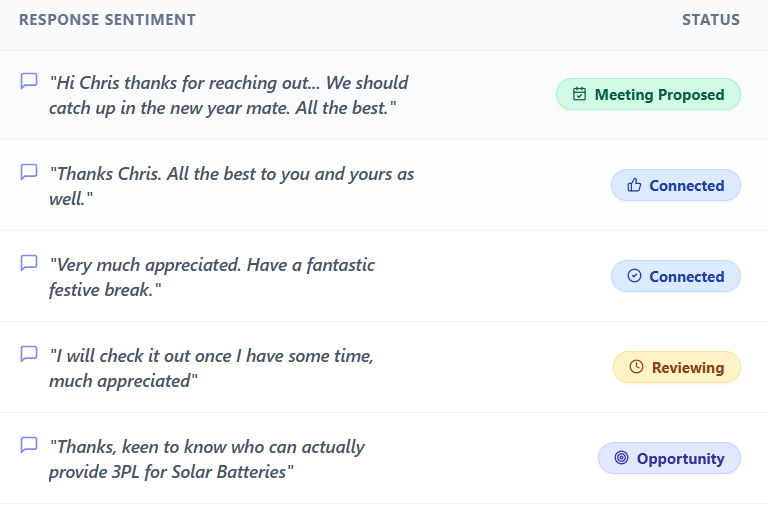
Task: Click the Status column header
Action: (x=711, y=20)
